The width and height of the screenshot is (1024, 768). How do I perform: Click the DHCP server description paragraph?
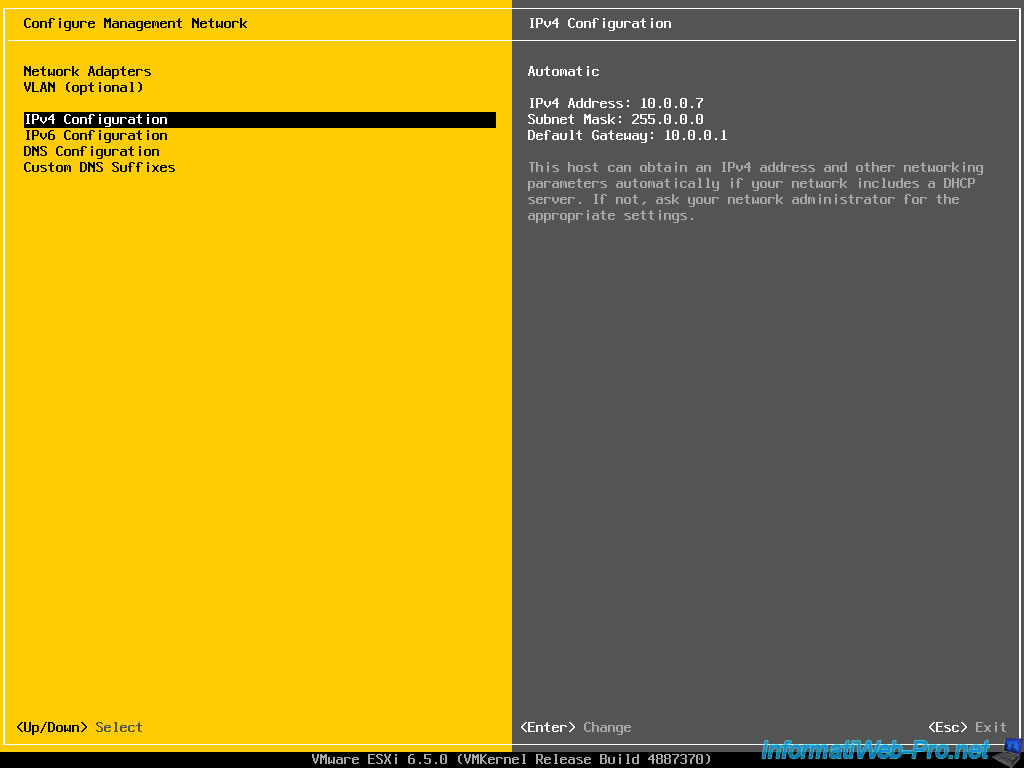point(756,191)
